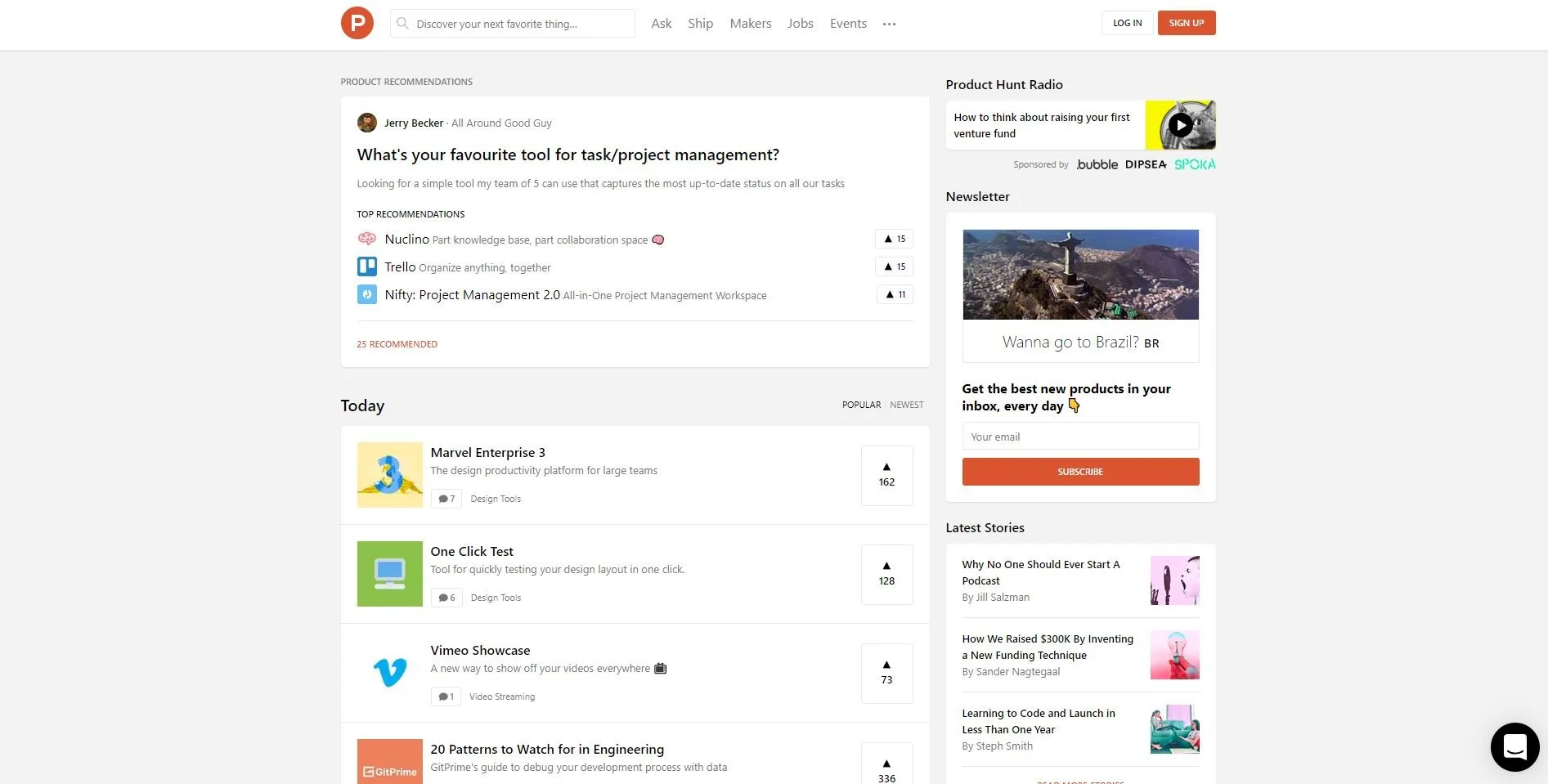Open comments on Vimeo Showcase

tap(446, 697)
